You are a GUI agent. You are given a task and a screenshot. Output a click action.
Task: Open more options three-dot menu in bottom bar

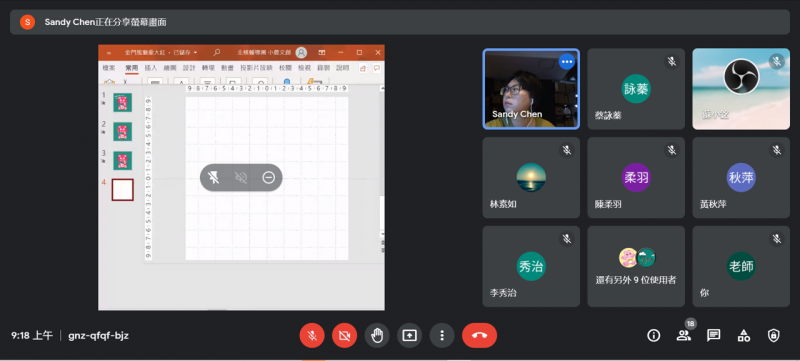pyautogui.click(x=442, y=336)
